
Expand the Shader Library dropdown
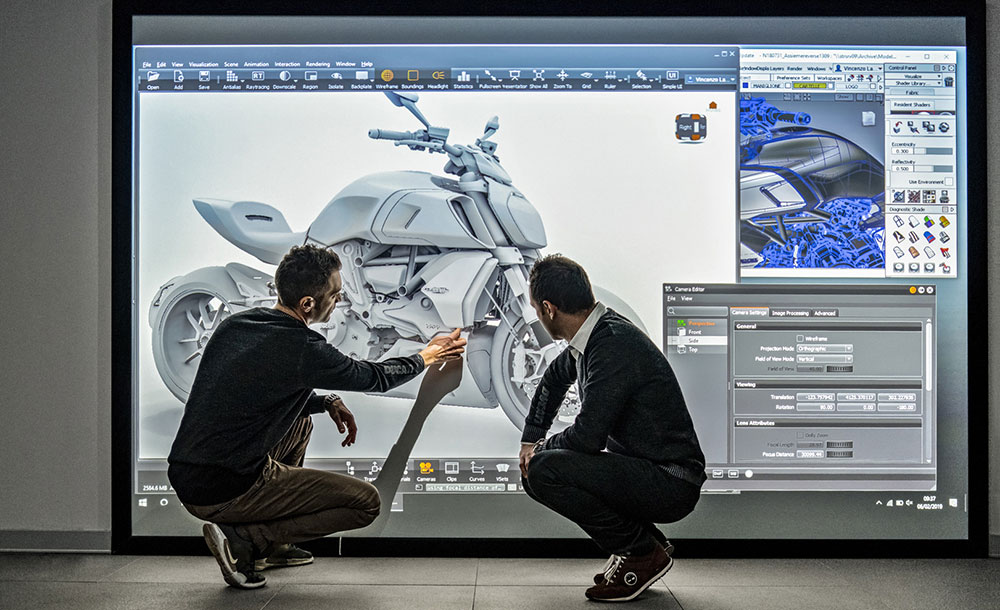(x=919, y=83)
